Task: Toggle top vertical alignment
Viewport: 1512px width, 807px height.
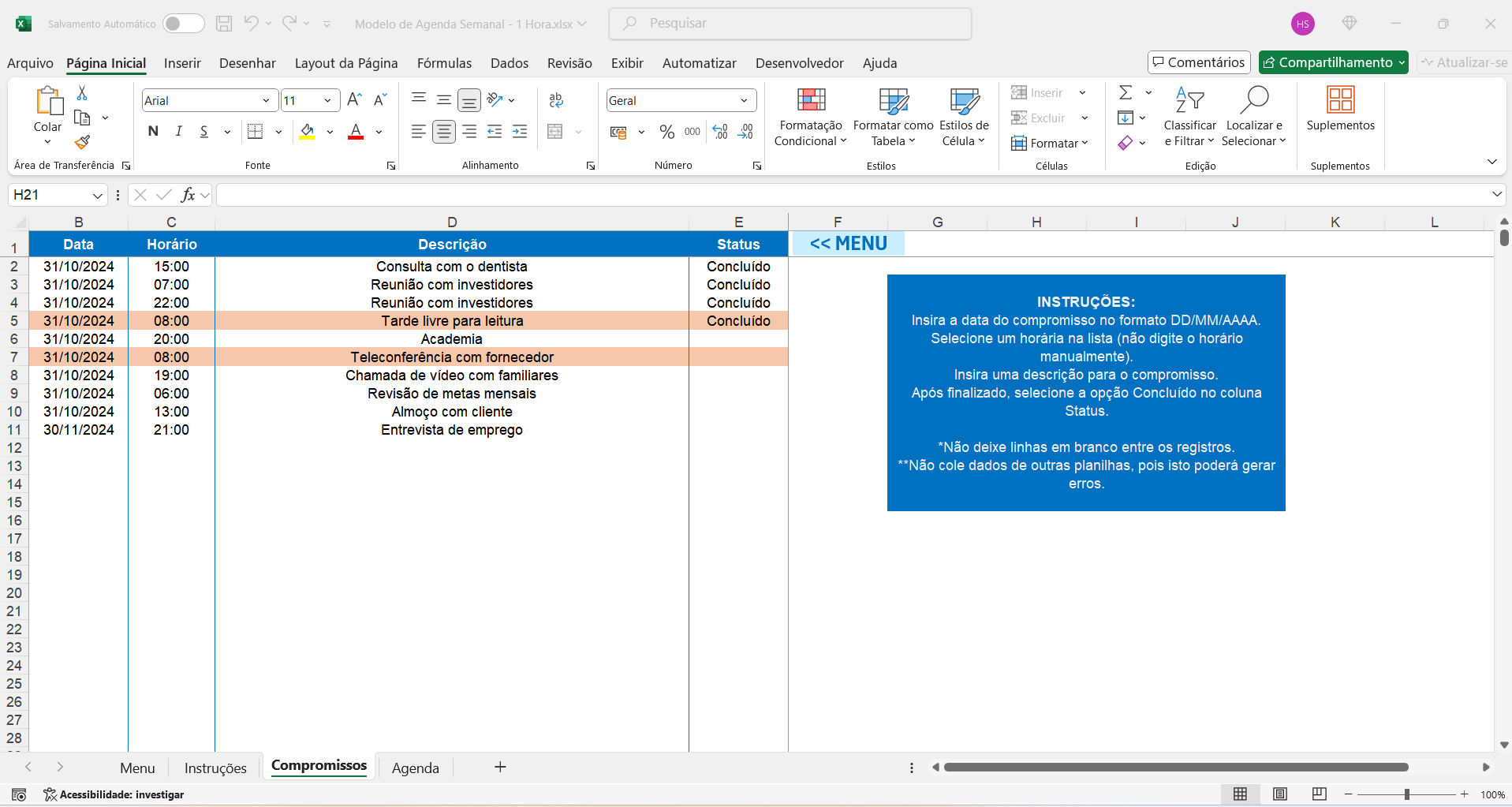Action: coord(419,99)
